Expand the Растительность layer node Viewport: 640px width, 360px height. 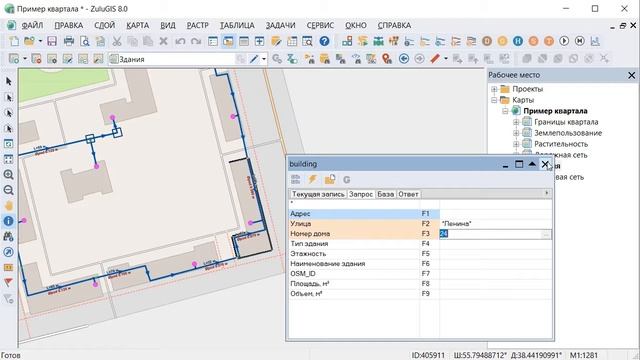point(516,144)
